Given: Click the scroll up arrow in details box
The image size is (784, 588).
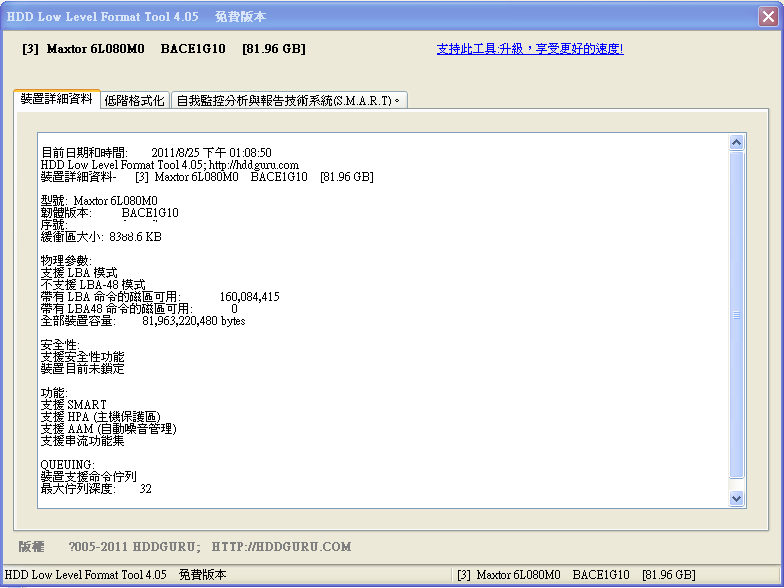Looking at the screenshot, I should point(736,143).
